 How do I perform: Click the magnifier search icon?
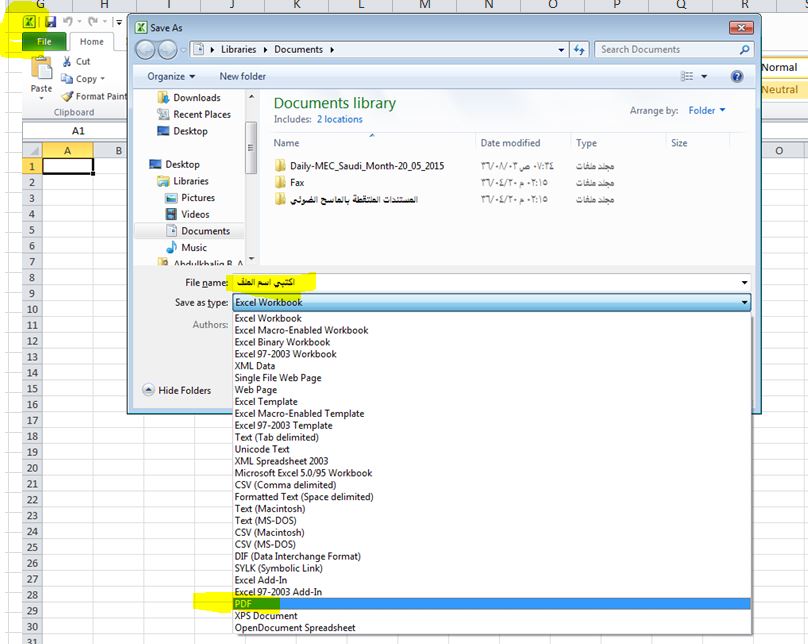[x=744, y=49]
